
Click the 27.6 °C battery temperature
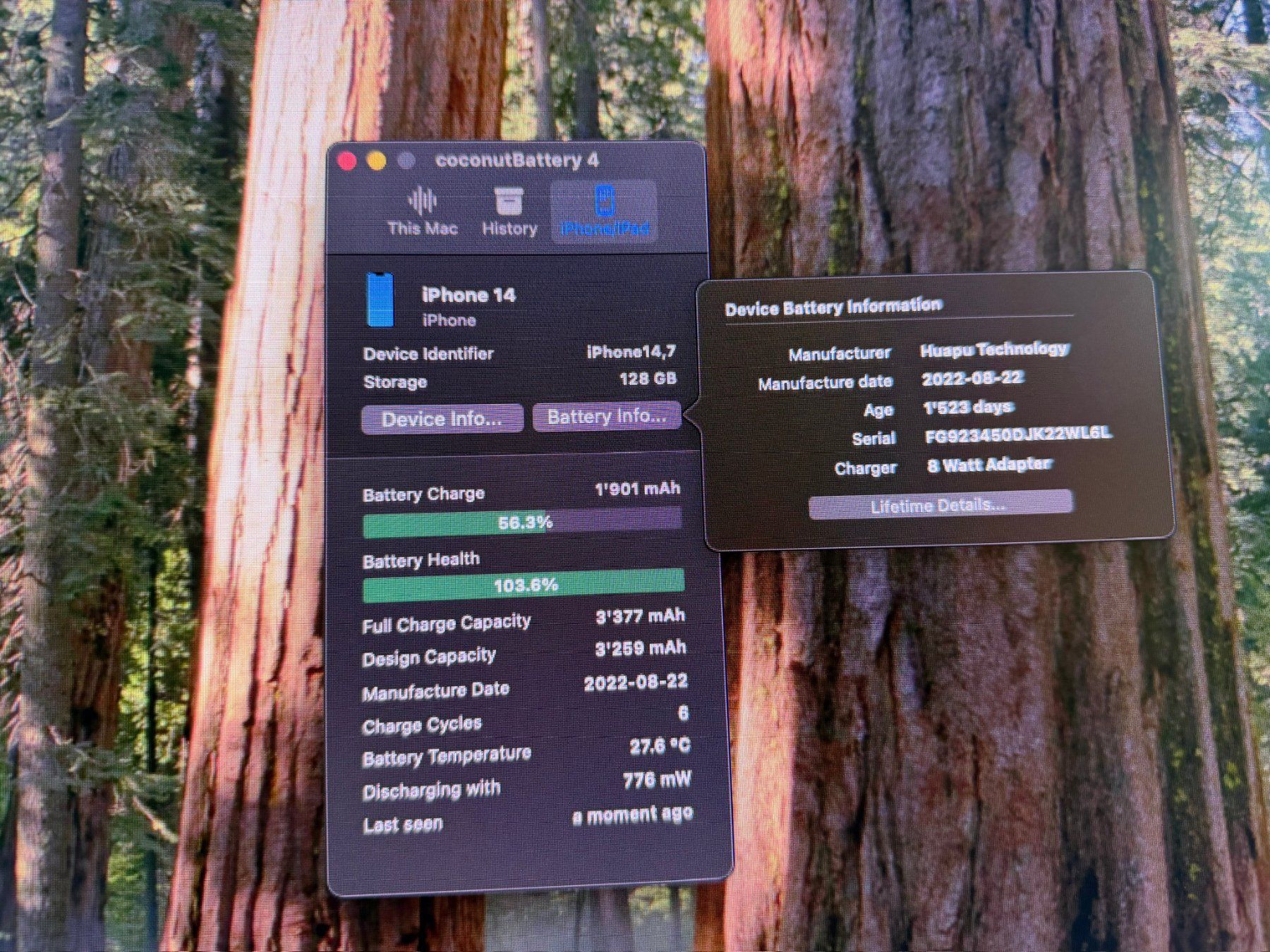click(660, 746)
